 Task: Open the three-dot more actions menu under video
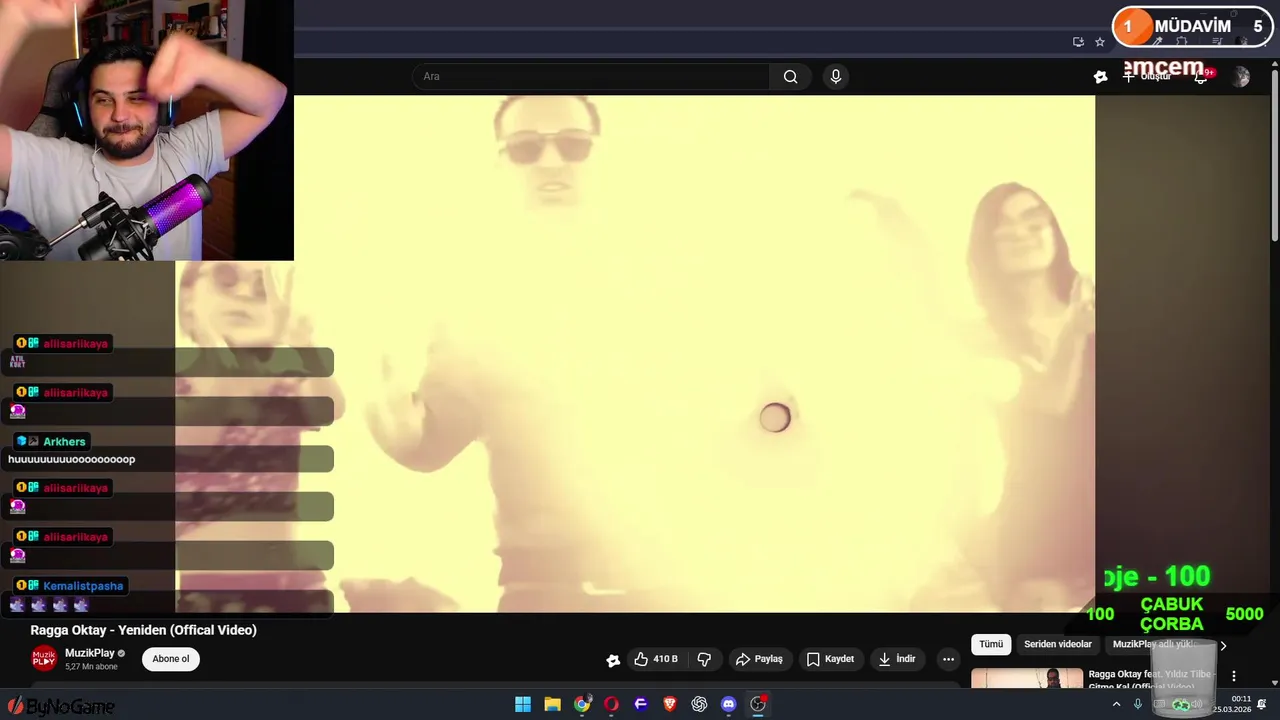[948, 659]
